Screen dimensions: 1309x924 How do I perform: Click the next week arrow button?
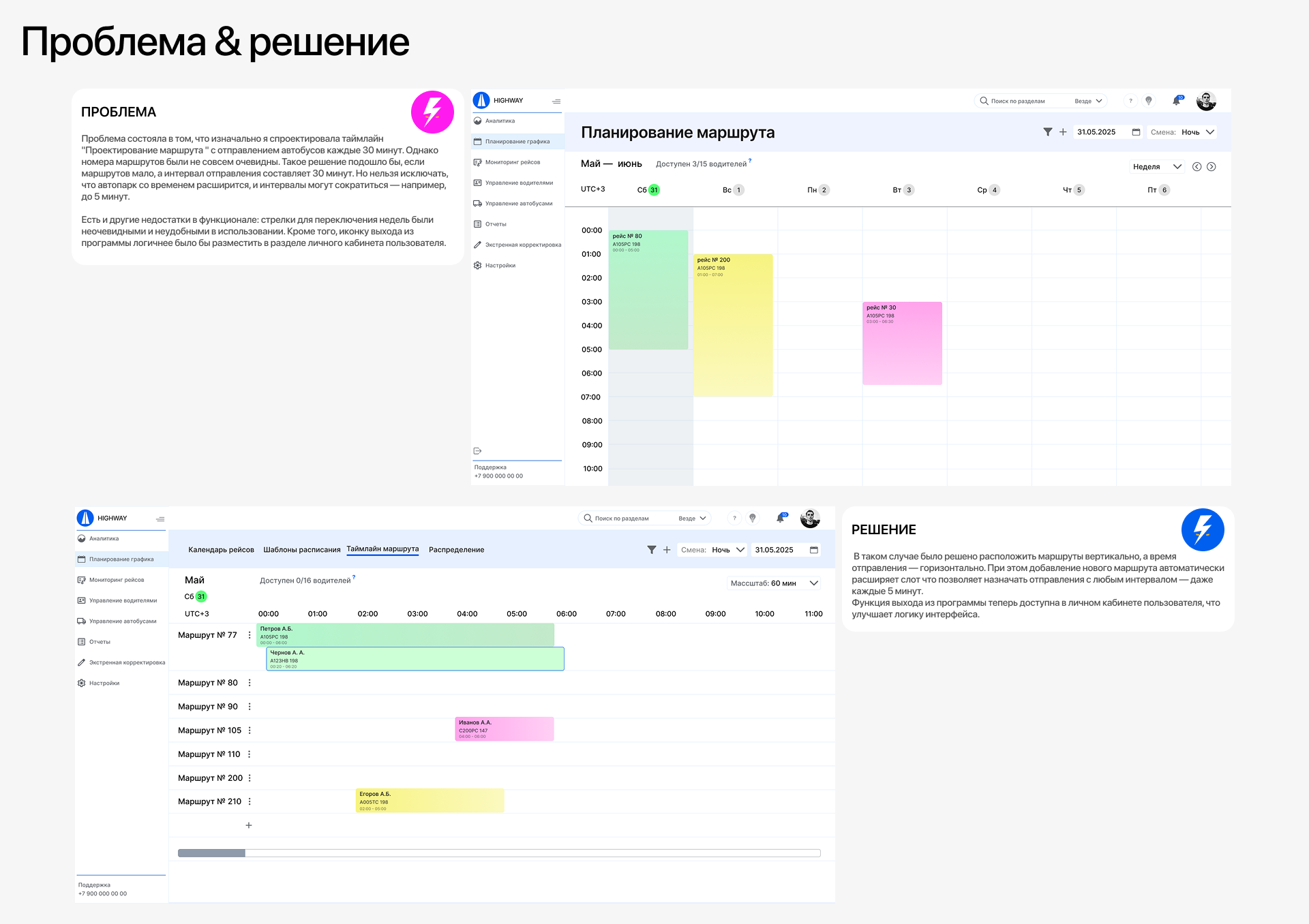pos(1213,166)
